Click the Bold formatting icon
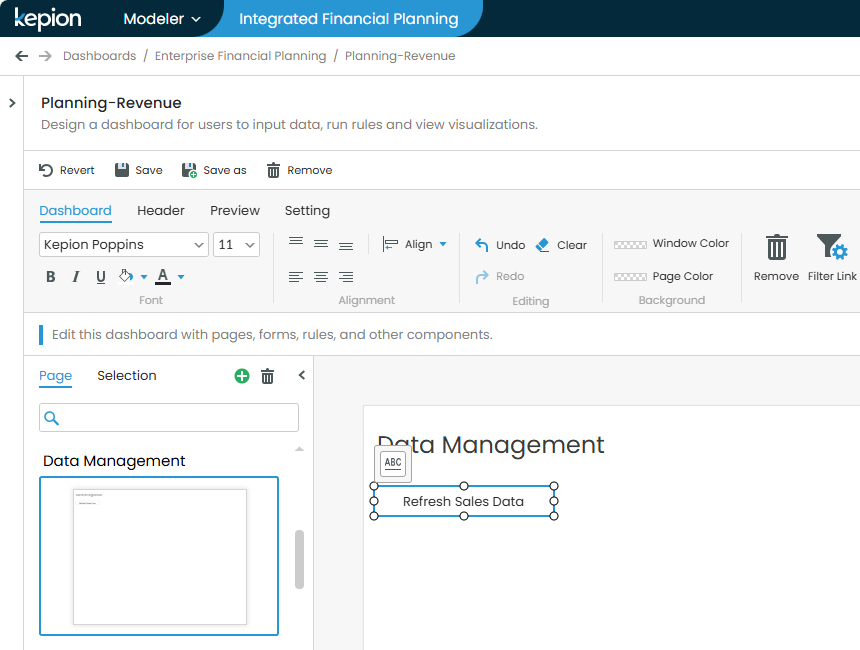This screenshot has height=650, width=860. [x=51, y=277]
